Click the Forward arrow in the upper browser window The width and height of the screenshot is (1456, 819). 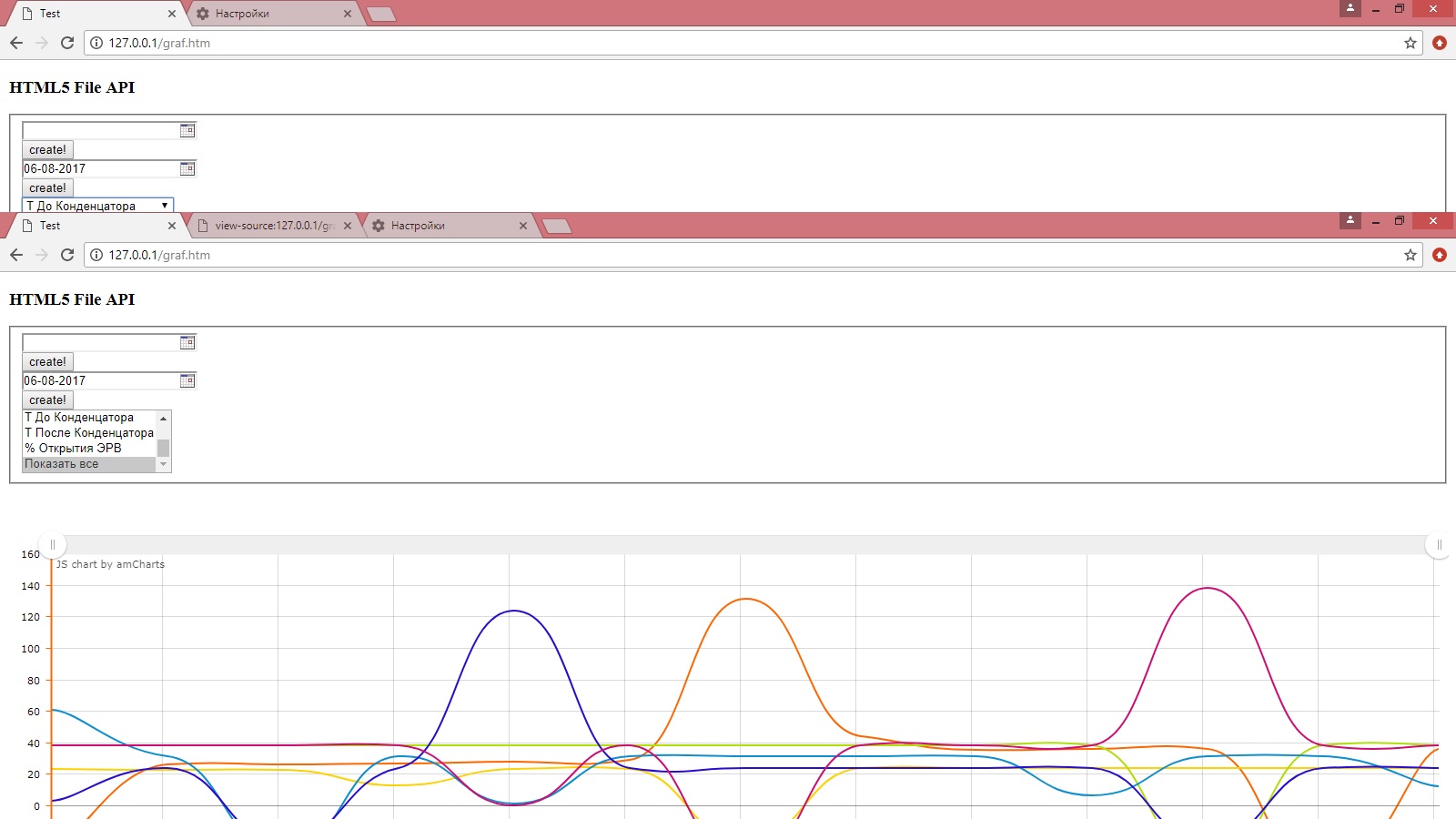(42, 43)
